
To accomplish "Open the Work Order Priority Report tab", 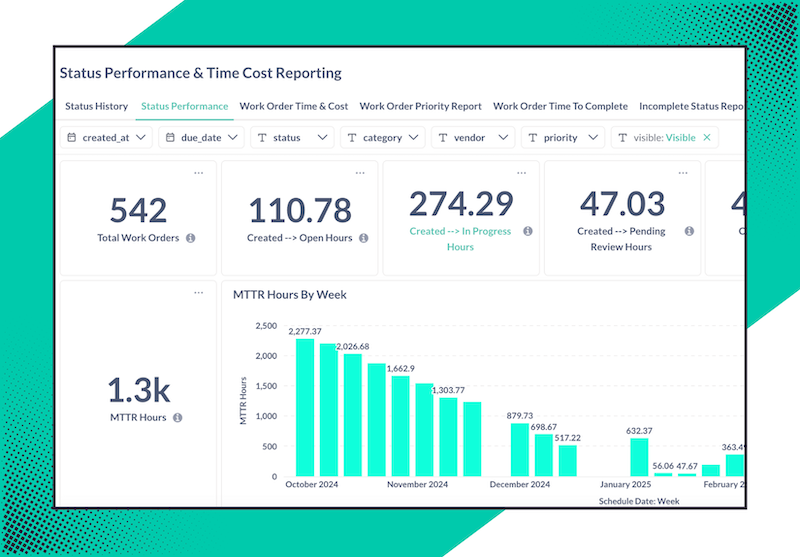I will point(420,106).
